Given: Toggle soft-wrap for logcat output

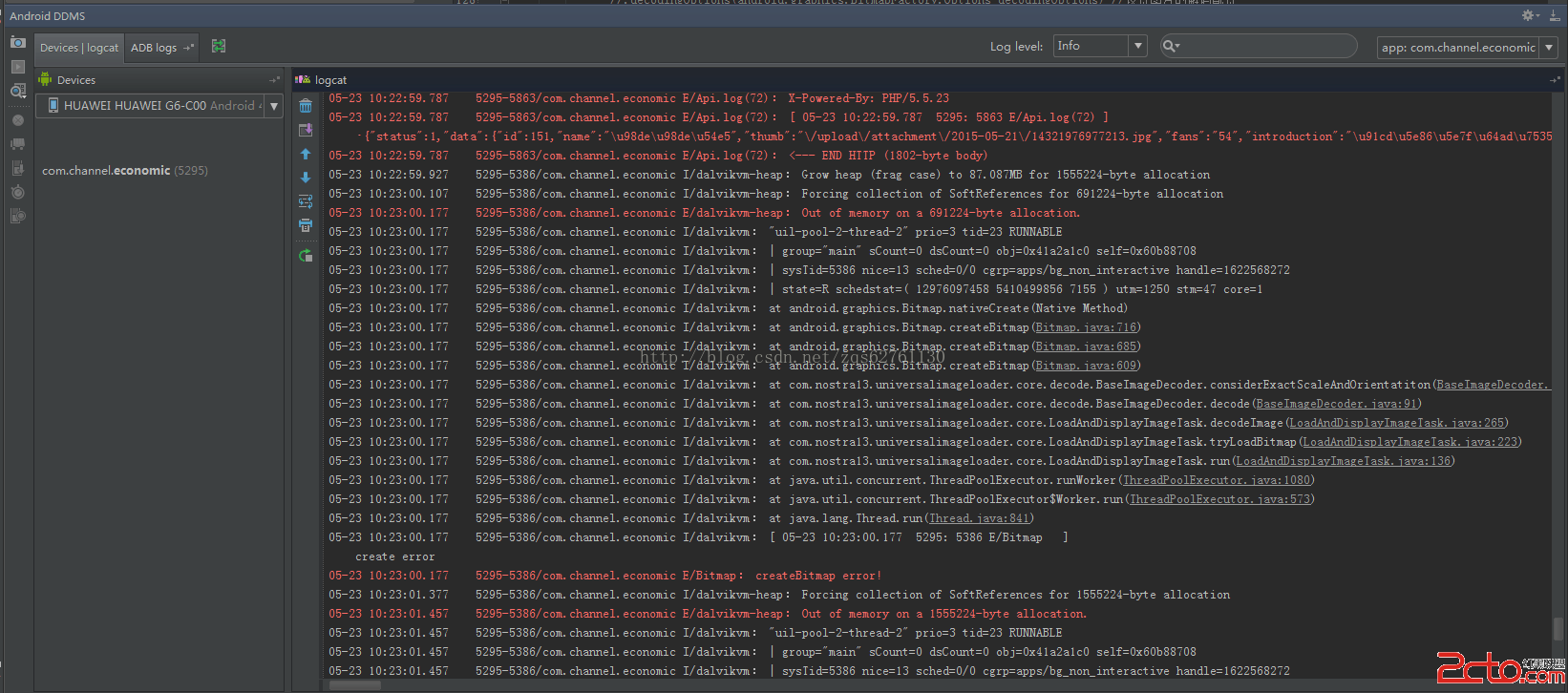Looking at the screenshot, I should point(306,201).
